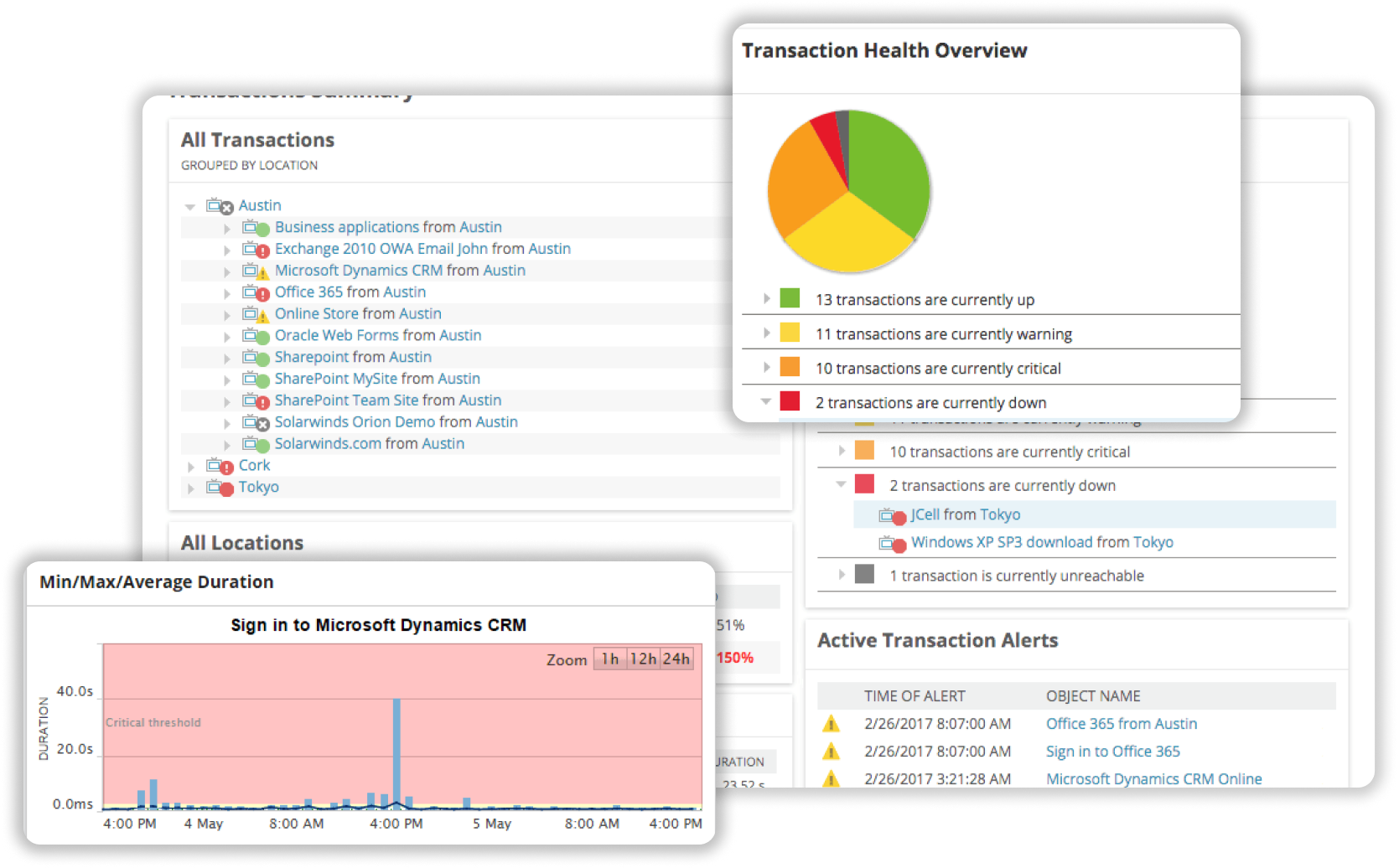Viewport: 1399px width, 868px height.
Task: Set chart zoom to 1h
Action: [x=610, y=659]
